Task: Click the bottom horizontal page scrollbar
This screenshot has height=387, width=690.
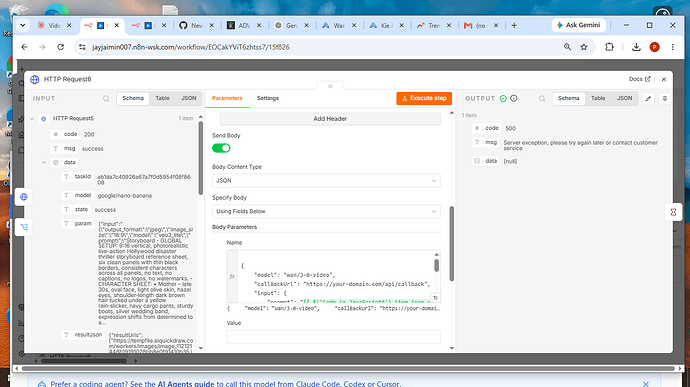Action: coord(348,369)
